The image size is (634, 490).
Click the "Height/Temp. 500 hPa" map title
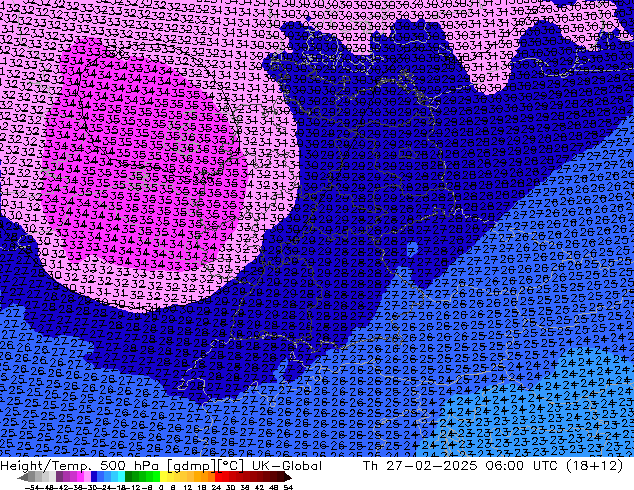(x=80, y=466)
